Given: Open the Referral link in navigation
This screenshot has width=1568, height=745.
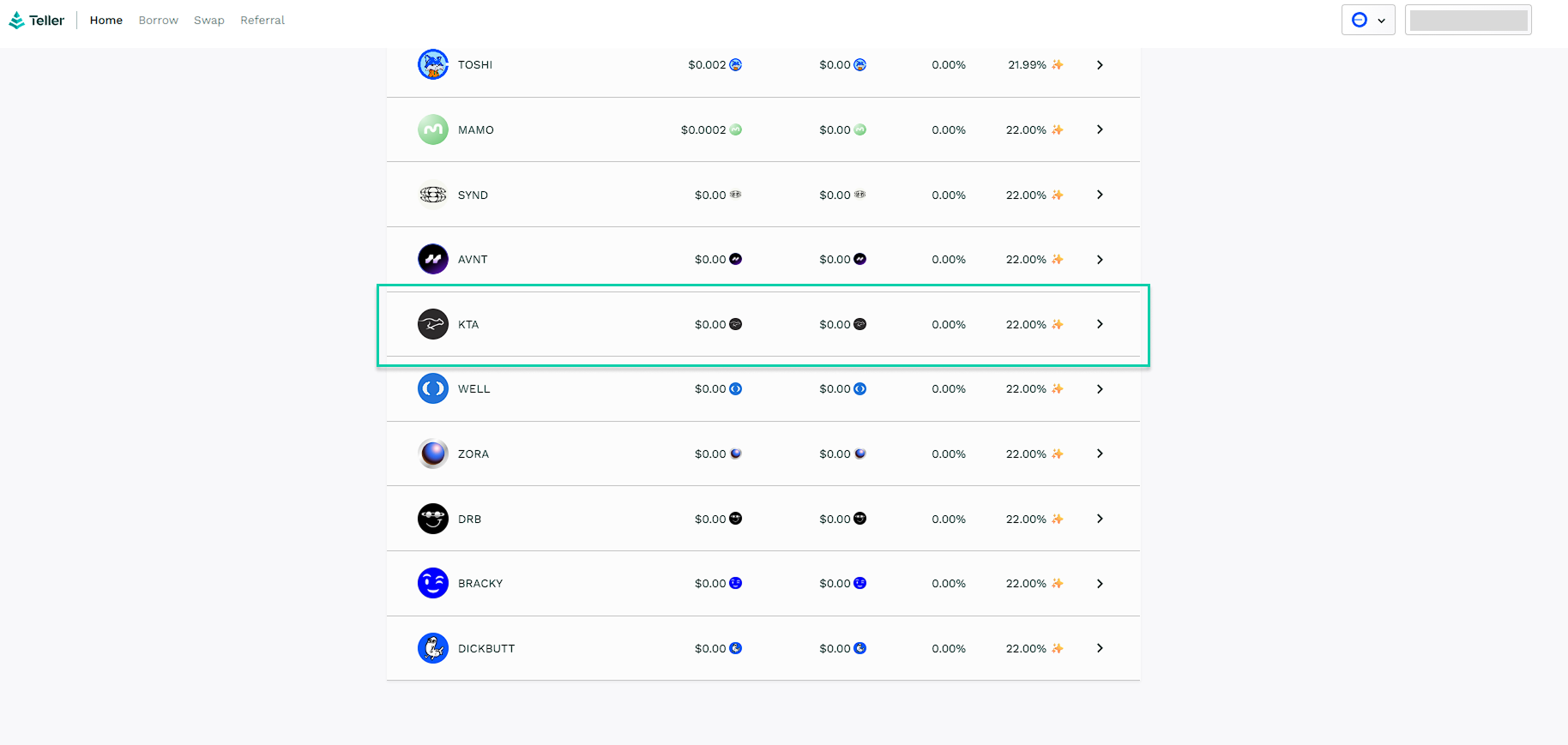Looking at the screenshot, I should tap(262, 20).
